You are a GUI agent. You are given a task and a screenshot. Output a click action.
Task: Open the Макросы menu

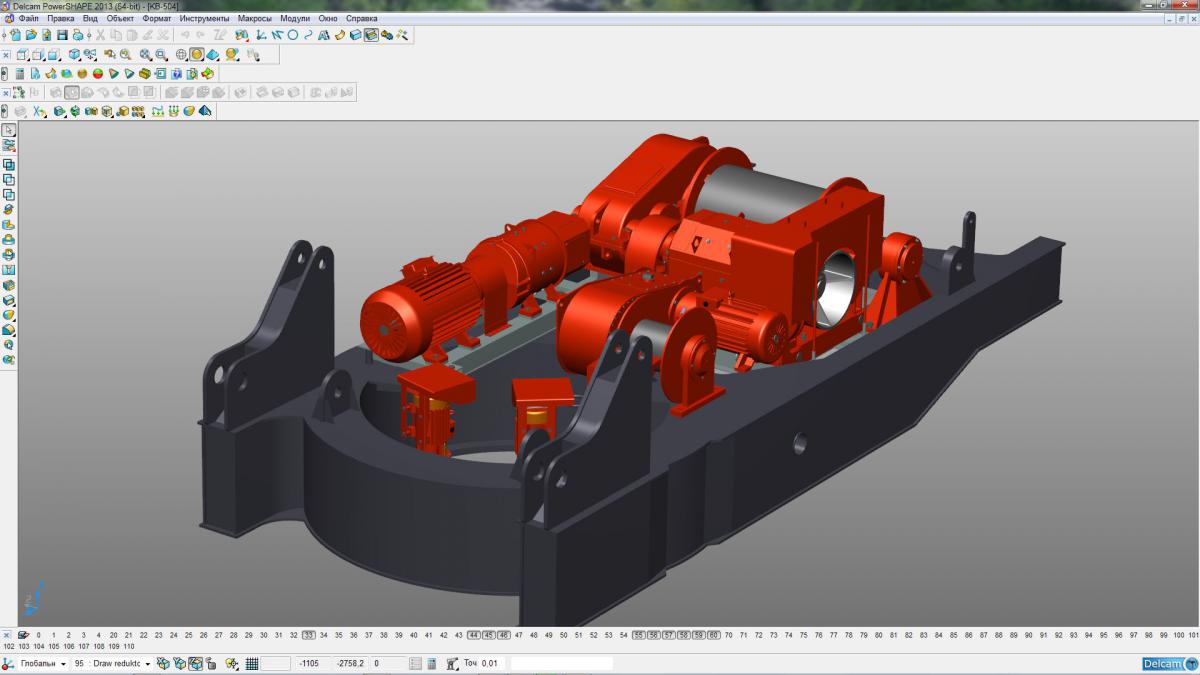coord(255,18)
